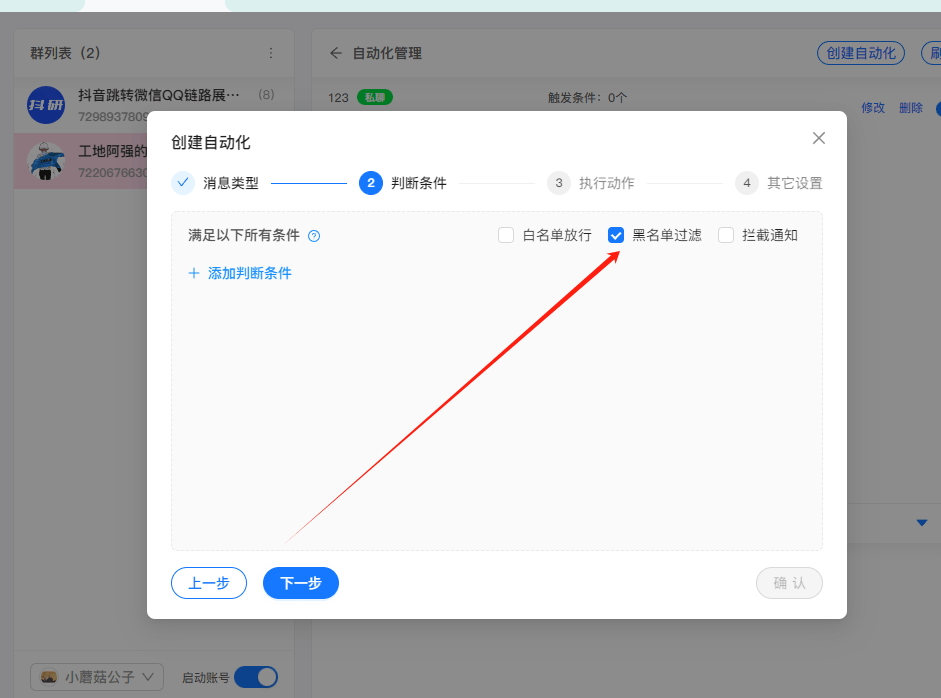Enable the 白名单放行 checkbox
Screen dimensions: 941x698
505,234
